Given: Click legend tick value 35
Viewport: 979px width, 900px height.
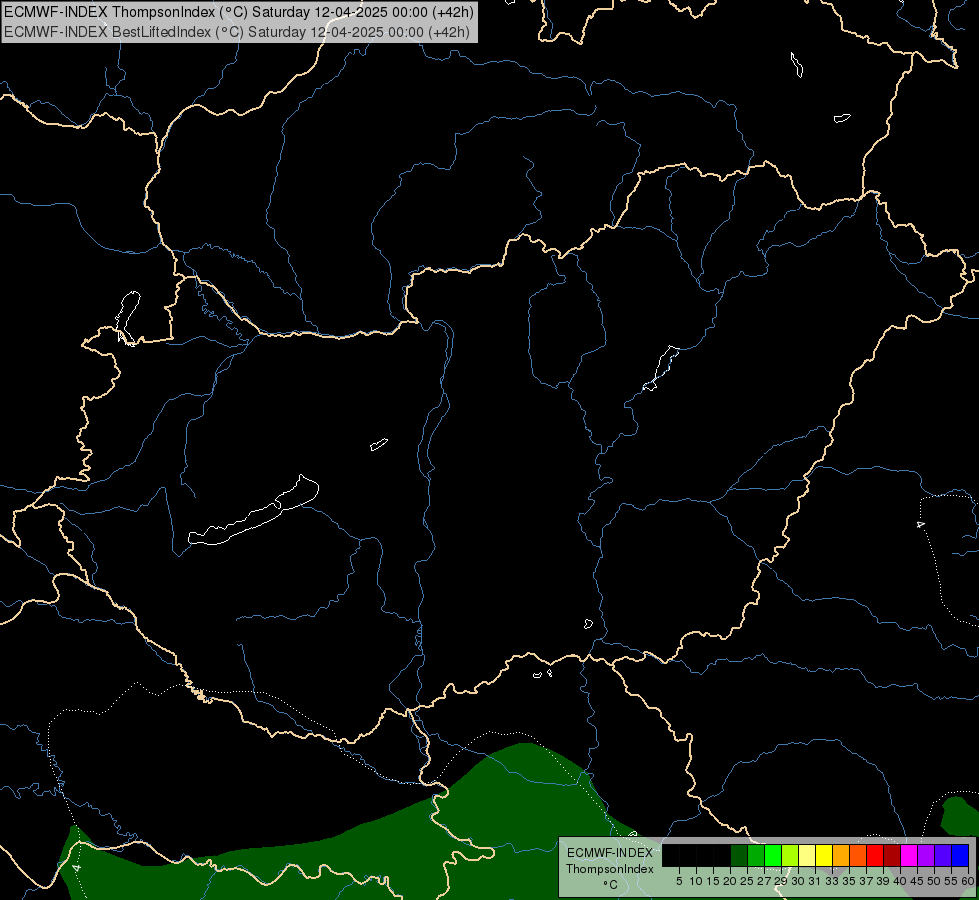Looking at the screenshot, I should coord(849,881).
